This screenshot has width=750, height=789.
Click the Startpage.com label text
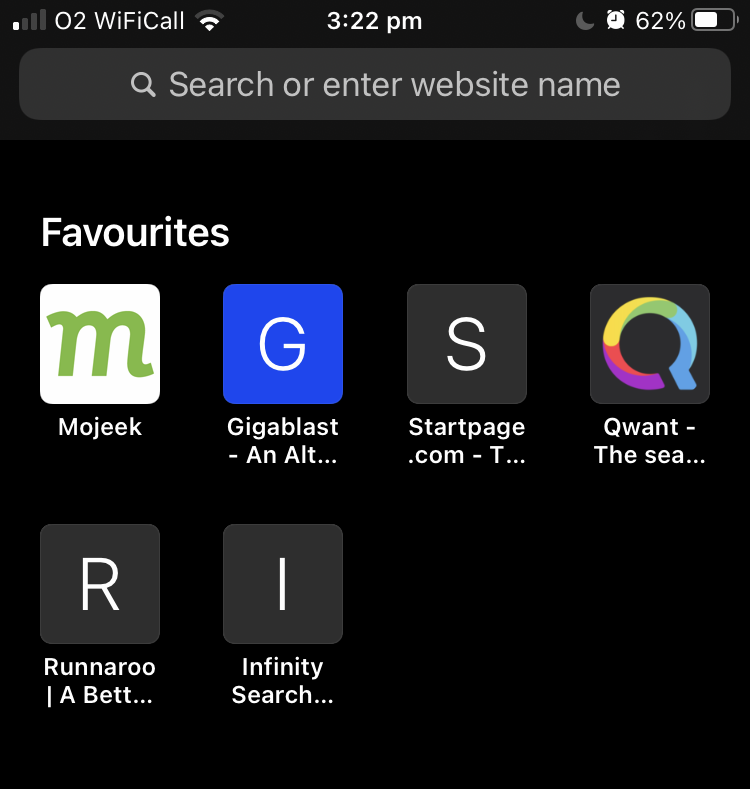[x=467, y=441]
